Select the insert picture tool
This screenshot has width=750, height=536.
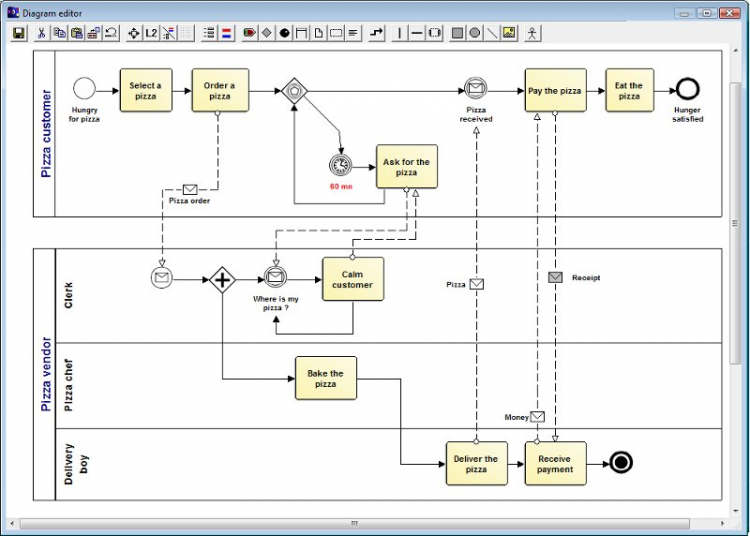pyautogui.click(x=509, y=33)
